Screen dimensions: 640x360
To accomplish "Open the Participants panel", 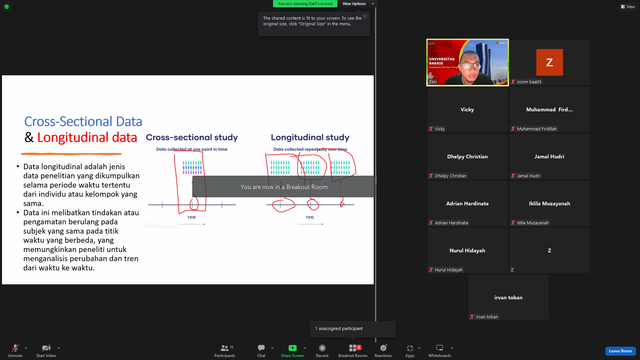I will [224, 350].
